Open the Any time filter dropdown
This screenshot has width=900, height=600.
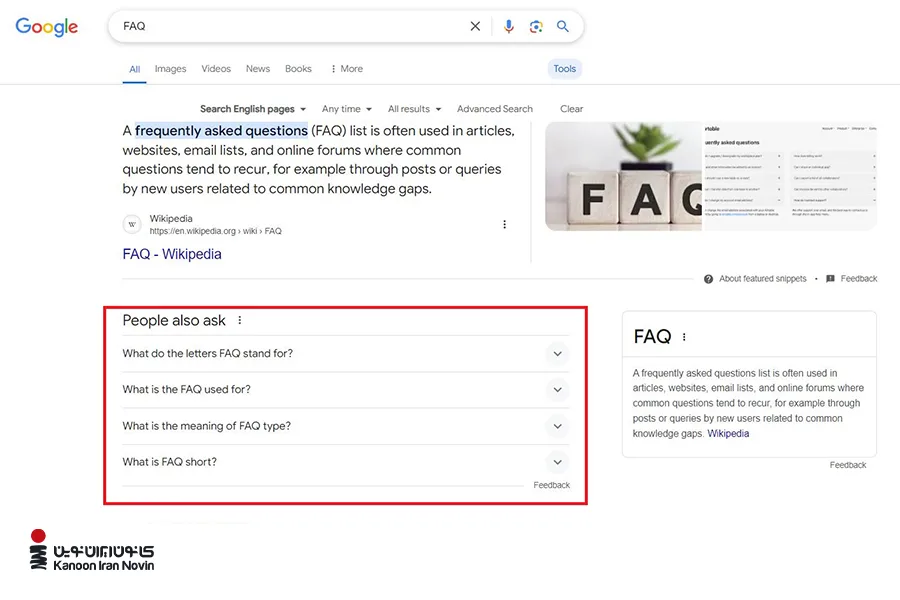tap(347, 109)
